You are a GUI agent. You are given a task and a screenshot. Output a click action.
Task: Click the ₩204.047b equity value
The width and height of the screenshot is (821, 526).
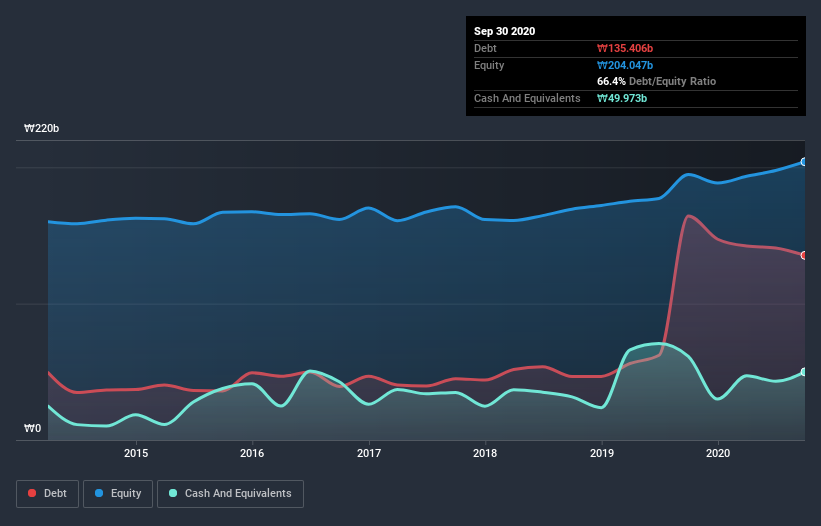[625, 65]
